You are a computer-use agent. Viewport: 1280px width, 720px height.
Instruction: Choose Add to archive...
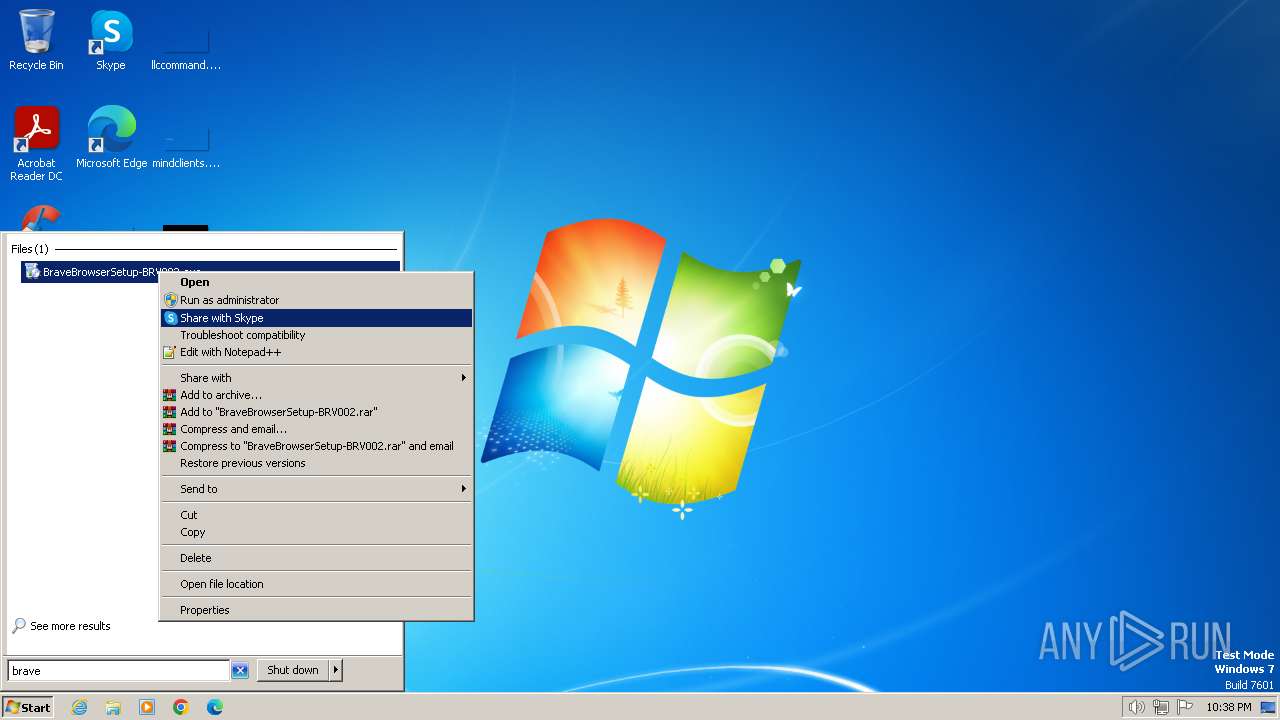[x=316, y=395]
